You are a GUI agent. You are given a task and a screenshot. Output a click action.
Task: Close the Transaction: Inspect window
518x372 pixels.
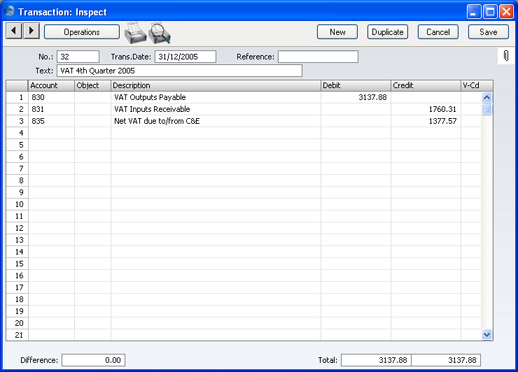click(x=506, y=12)
